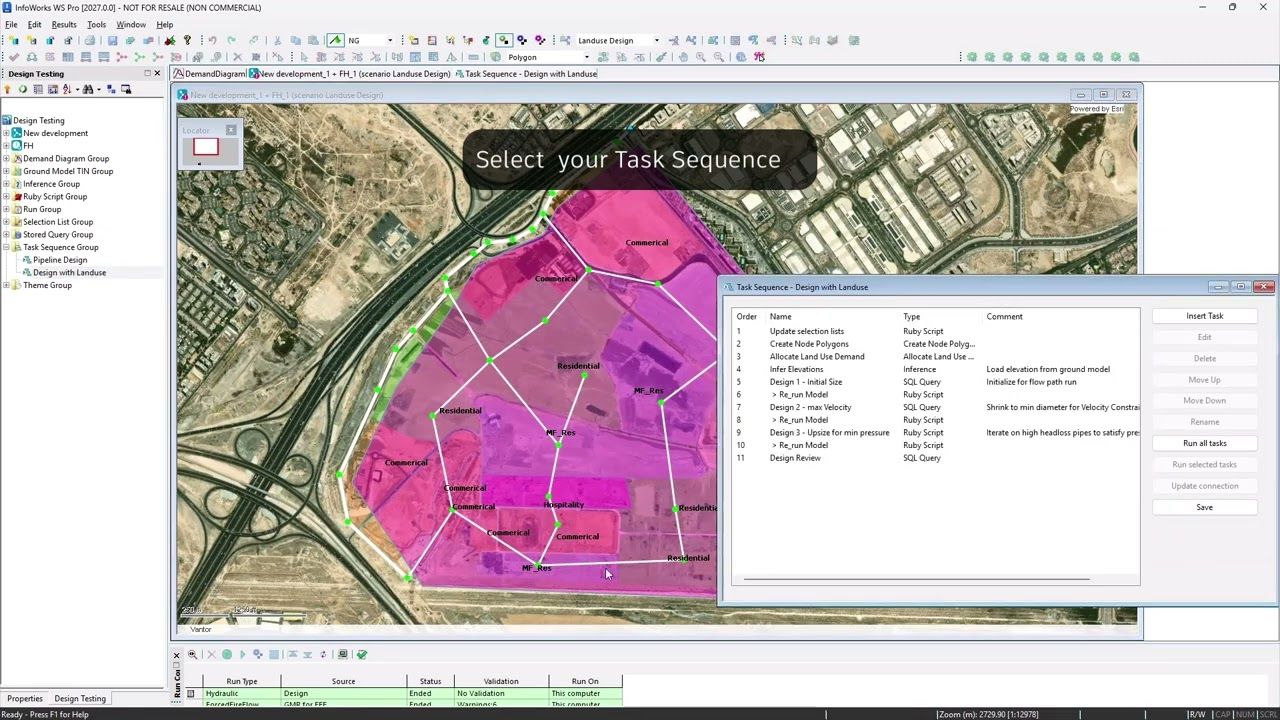The image size is (1280, 720).
Task: Expand the Ruby Script Group tree node
Action: 6,197
